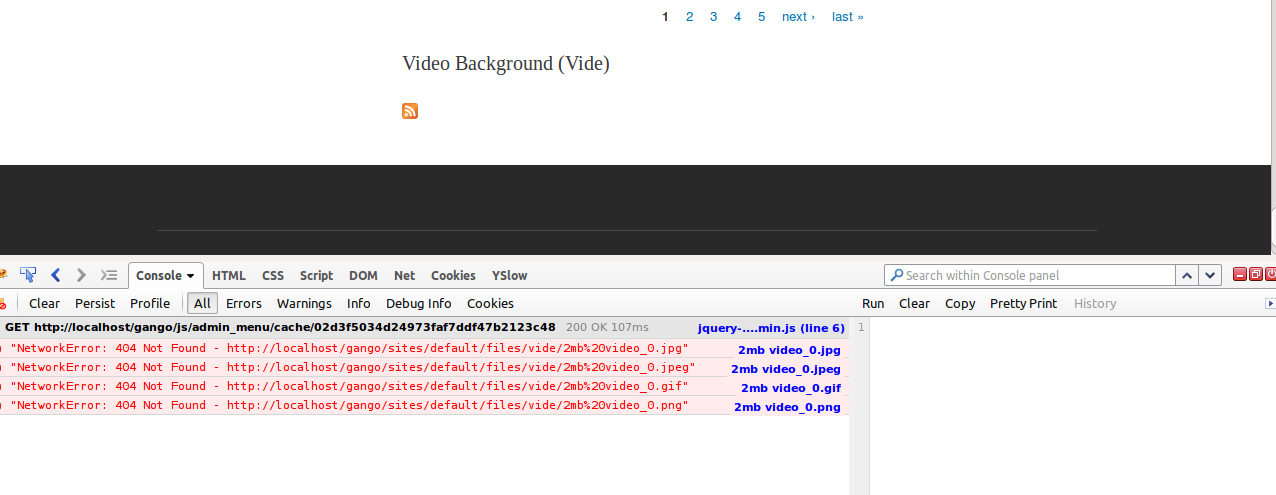Viewport: 1276px width, 495px height.
Task: Run the command editor script
Action: click(873, 303)
